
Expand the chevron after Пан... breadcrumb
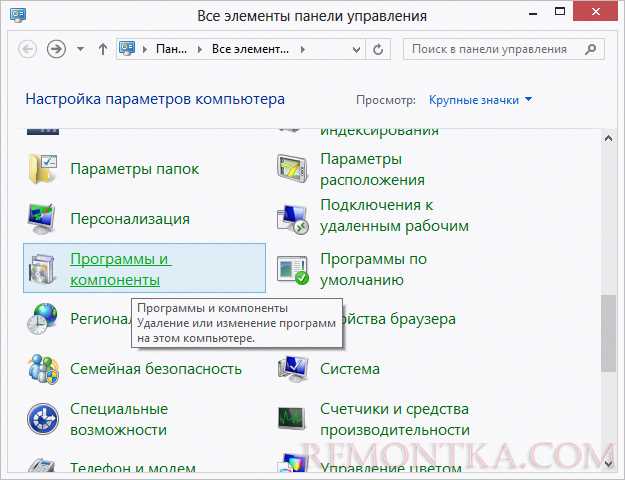200,49
